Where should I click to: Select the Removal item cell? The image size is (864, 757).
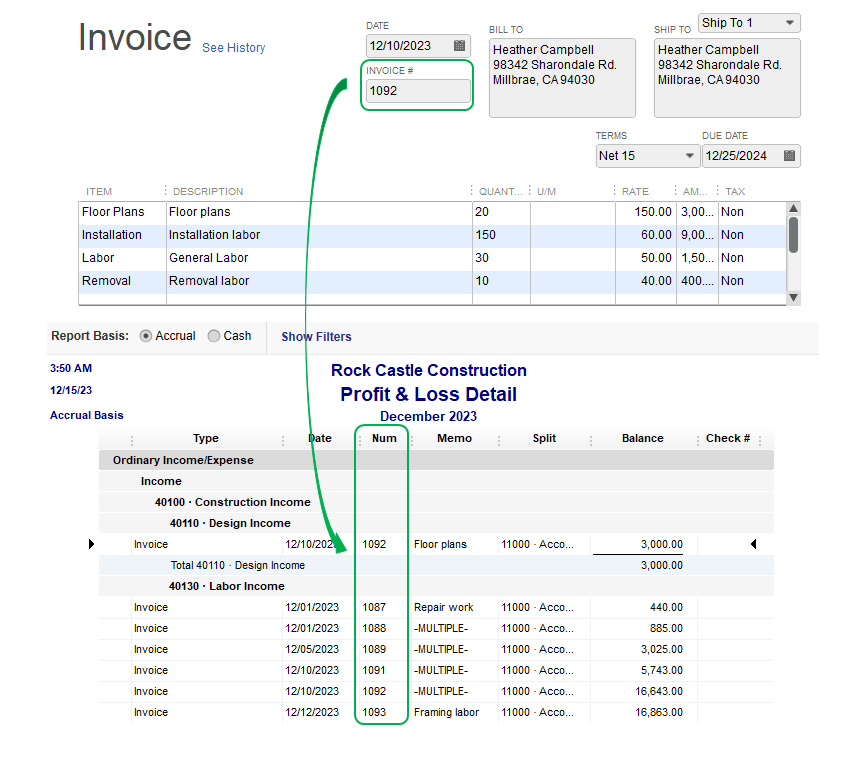click(x=122, y=281)
